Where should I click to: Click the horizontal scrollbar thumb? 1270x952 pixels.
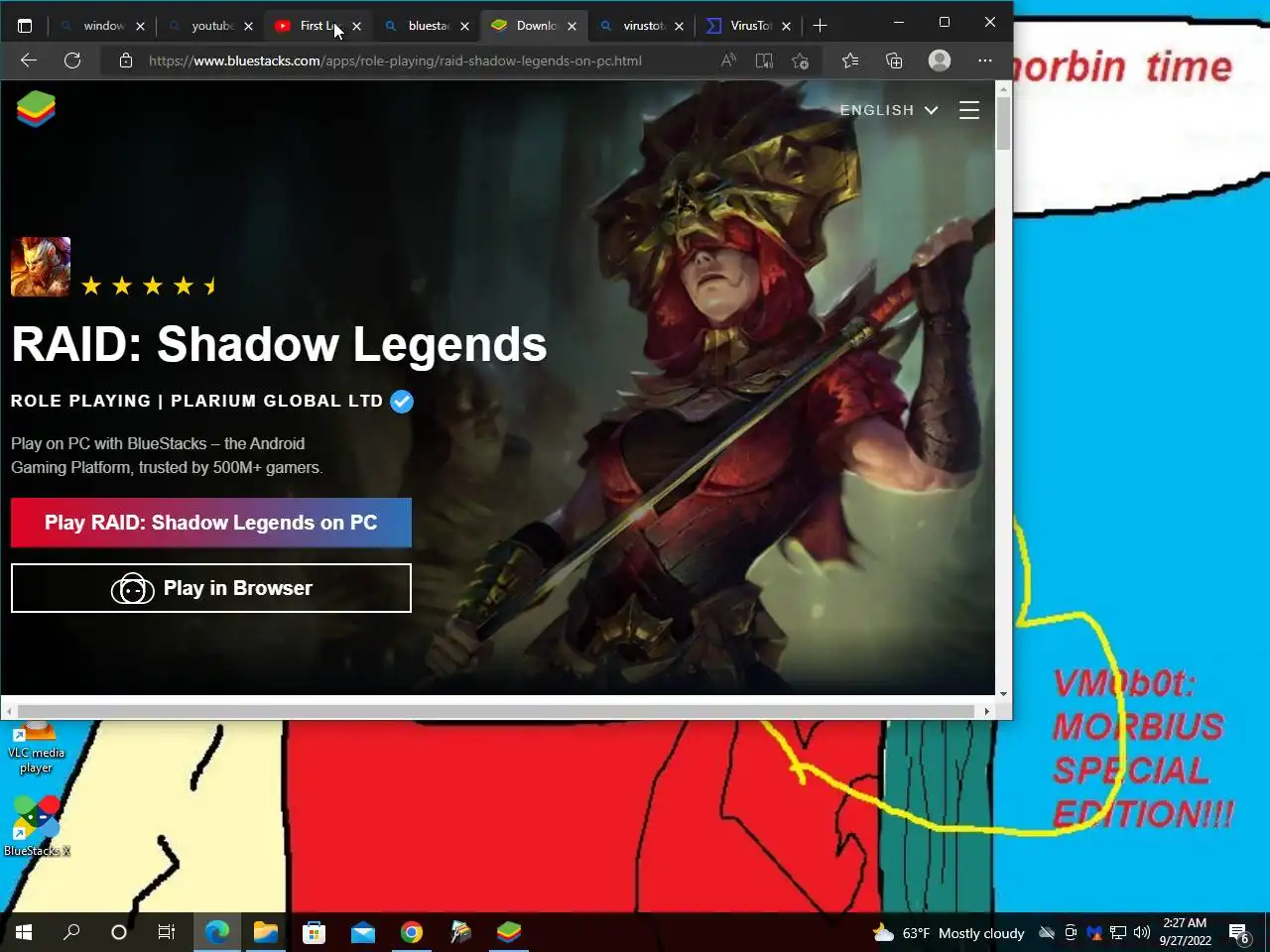pyautogui.click(x=496, y=711)
